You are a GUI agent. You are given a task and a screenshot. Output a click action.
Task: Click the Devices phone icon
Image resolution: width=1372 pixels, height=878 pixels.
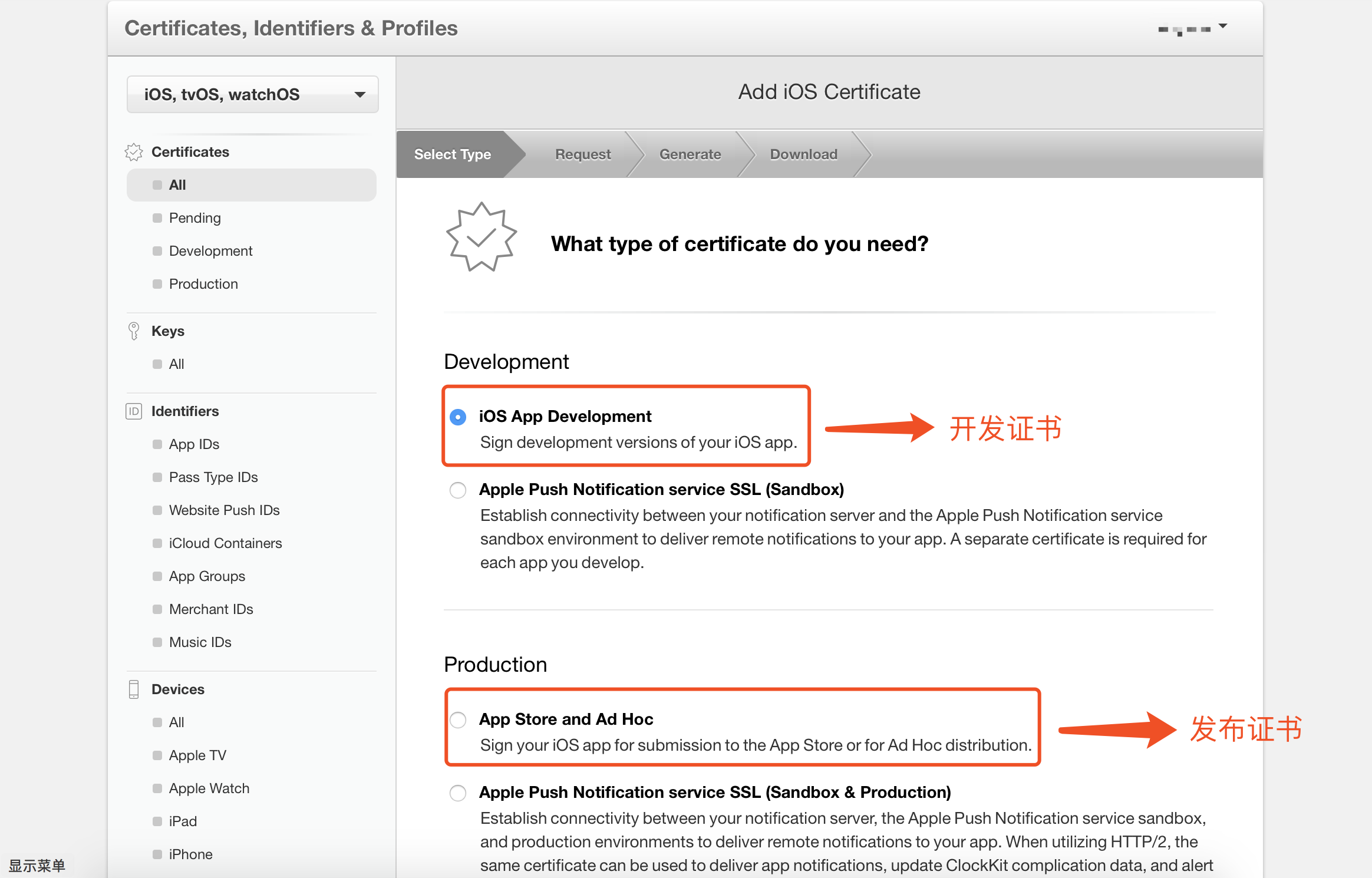(x=134, y=689)
